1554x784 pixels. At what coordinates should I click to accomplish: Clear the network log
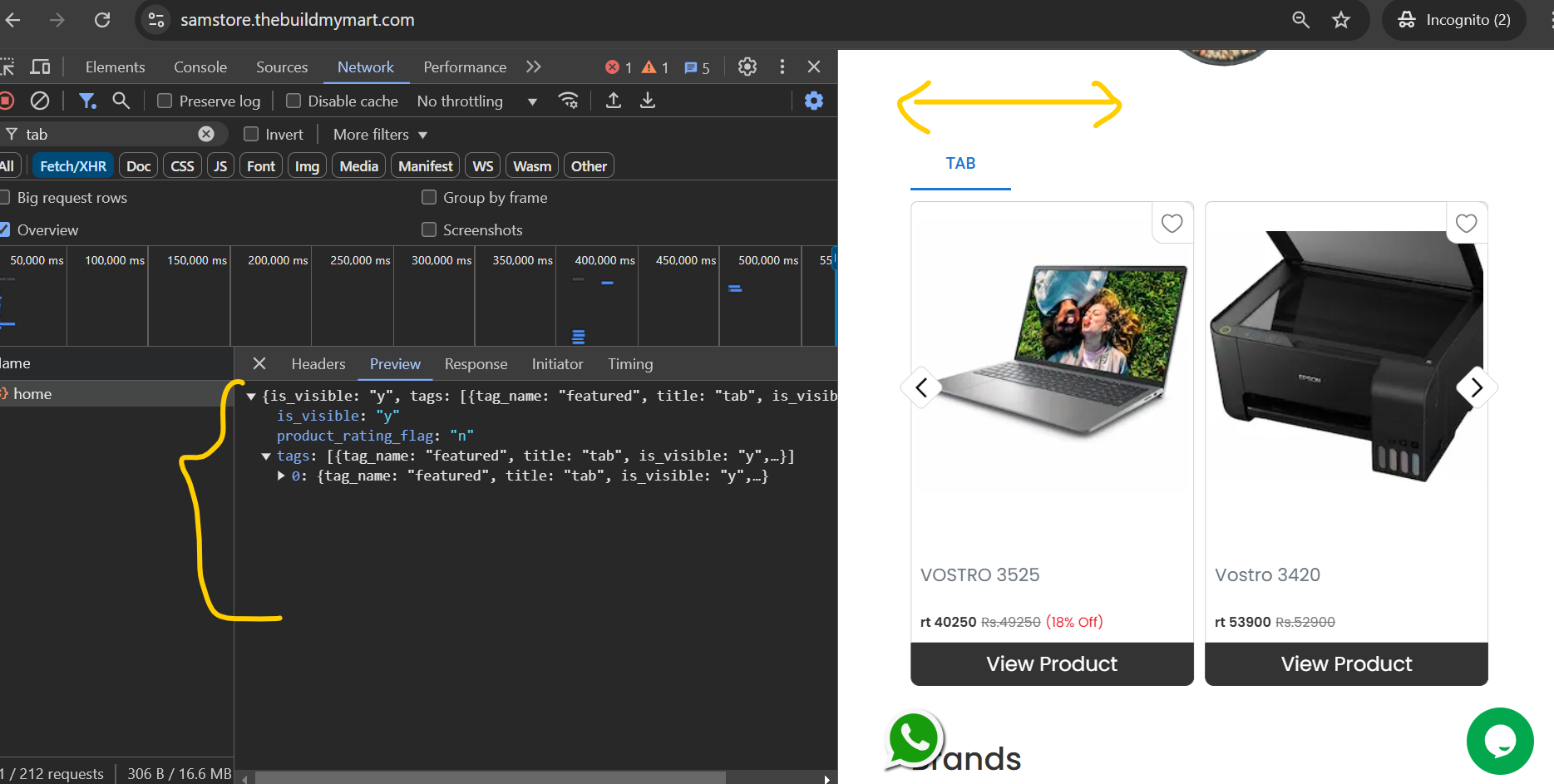point(40,101)
